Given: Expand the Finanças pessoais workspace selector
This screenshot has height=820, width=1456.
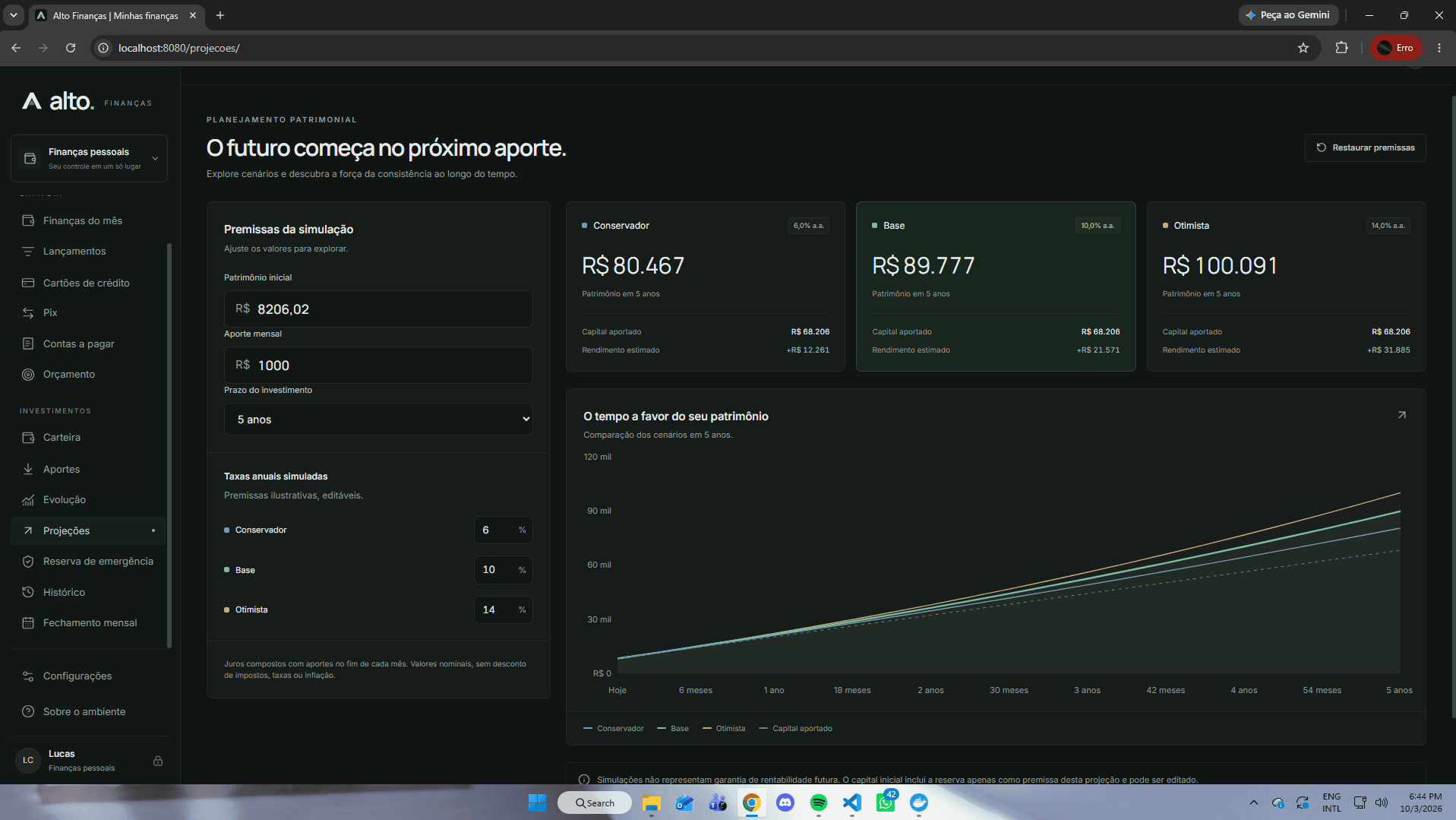Looking at the screenshot, I should pyautogui.click(x=89, y=158).
